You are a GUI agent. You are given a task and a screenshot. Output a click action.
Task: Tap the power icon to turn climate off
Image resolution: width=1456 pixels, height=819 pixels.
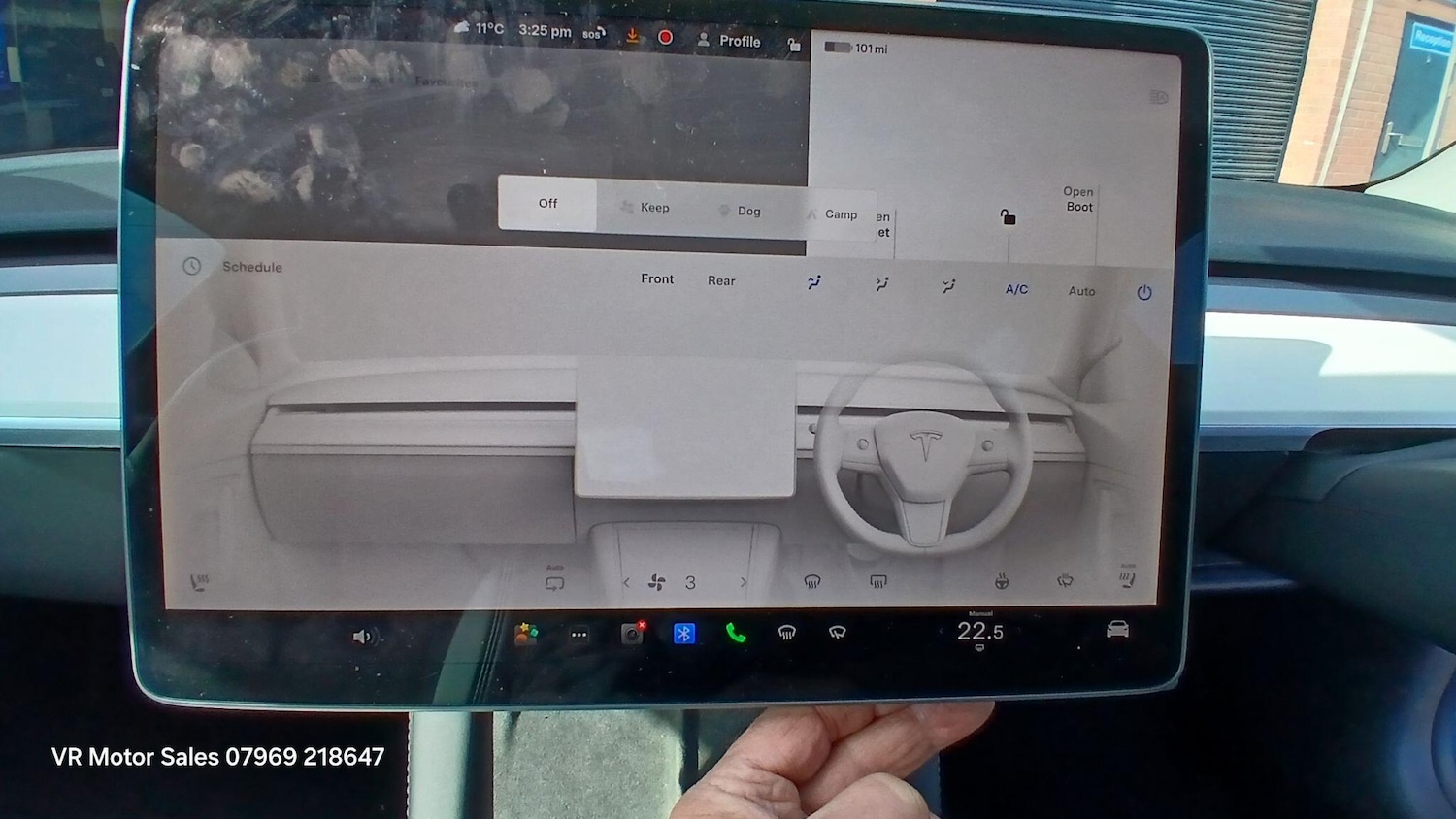click(x=1143, y=292)
